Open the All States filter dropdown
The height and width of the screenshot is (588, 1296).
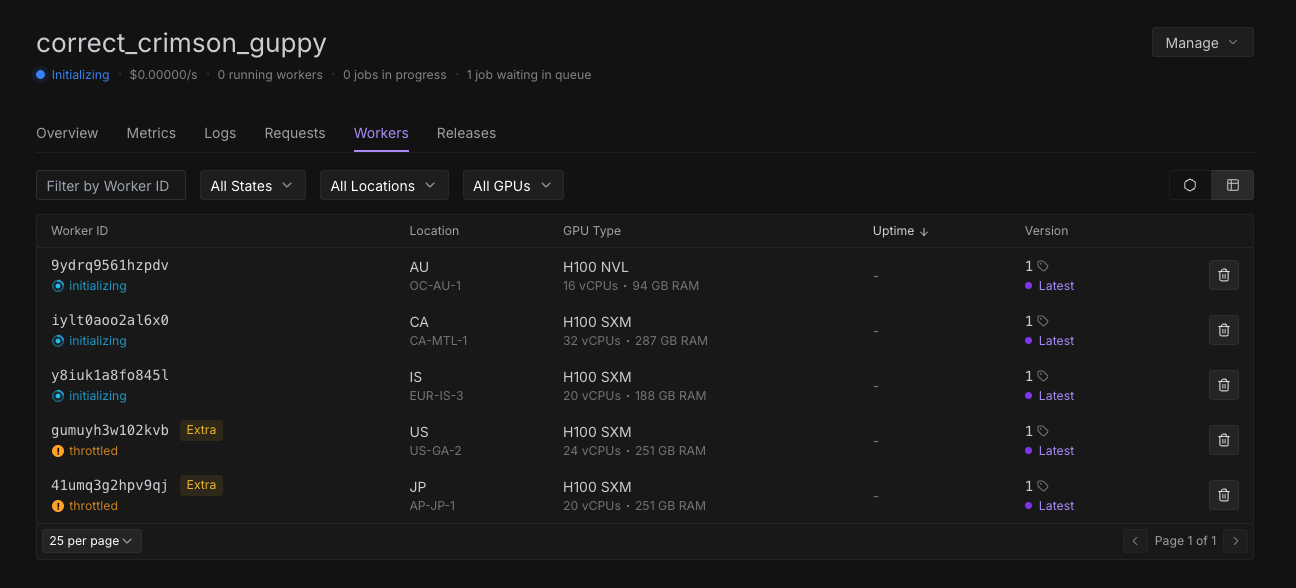click(x=253, y=186)
